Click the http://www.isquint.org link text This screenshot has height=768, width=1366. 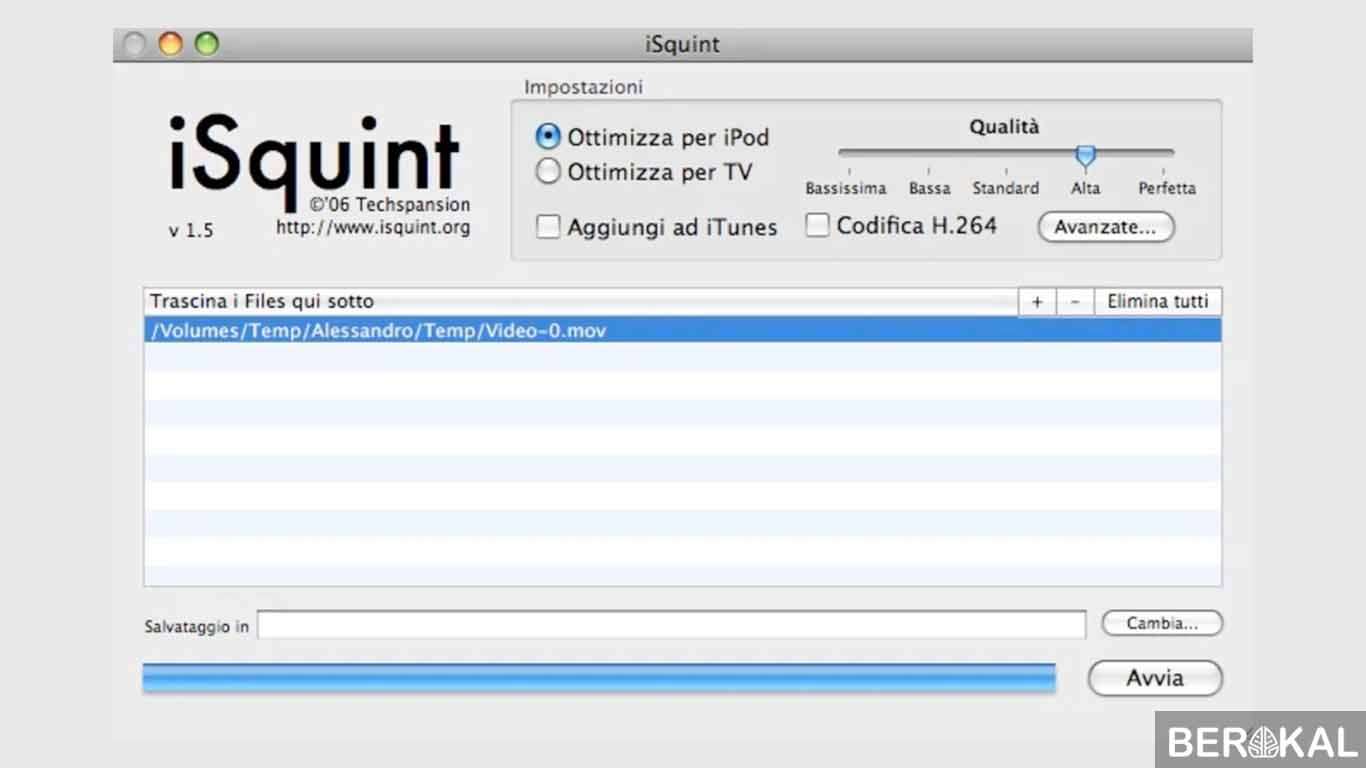[x=373, y=228]
